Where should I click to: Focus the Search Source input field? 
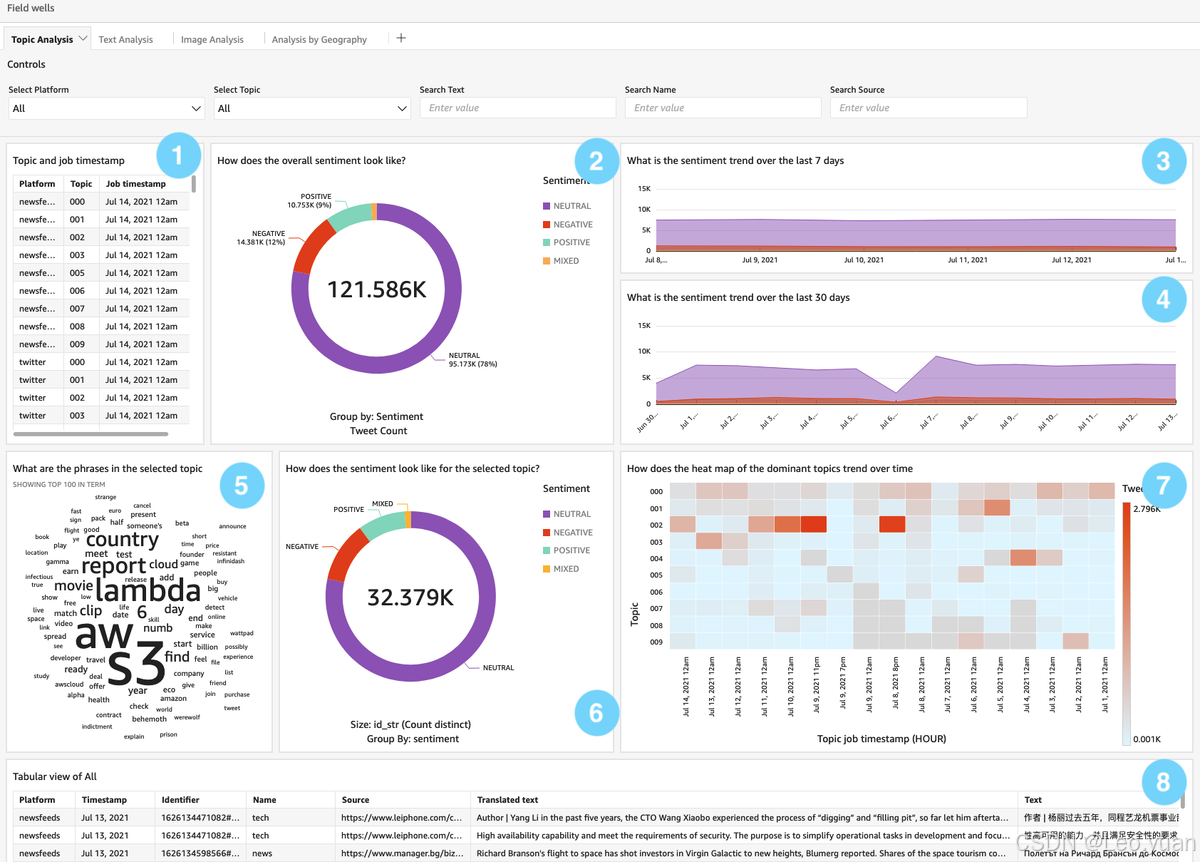pyautogui.click(x=928, y=108)
